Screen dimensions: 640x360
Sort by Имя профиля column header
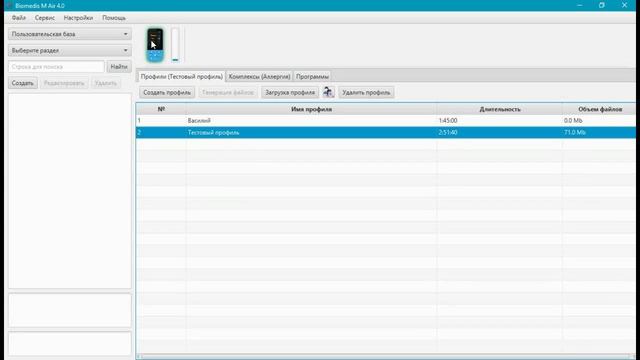311,109
